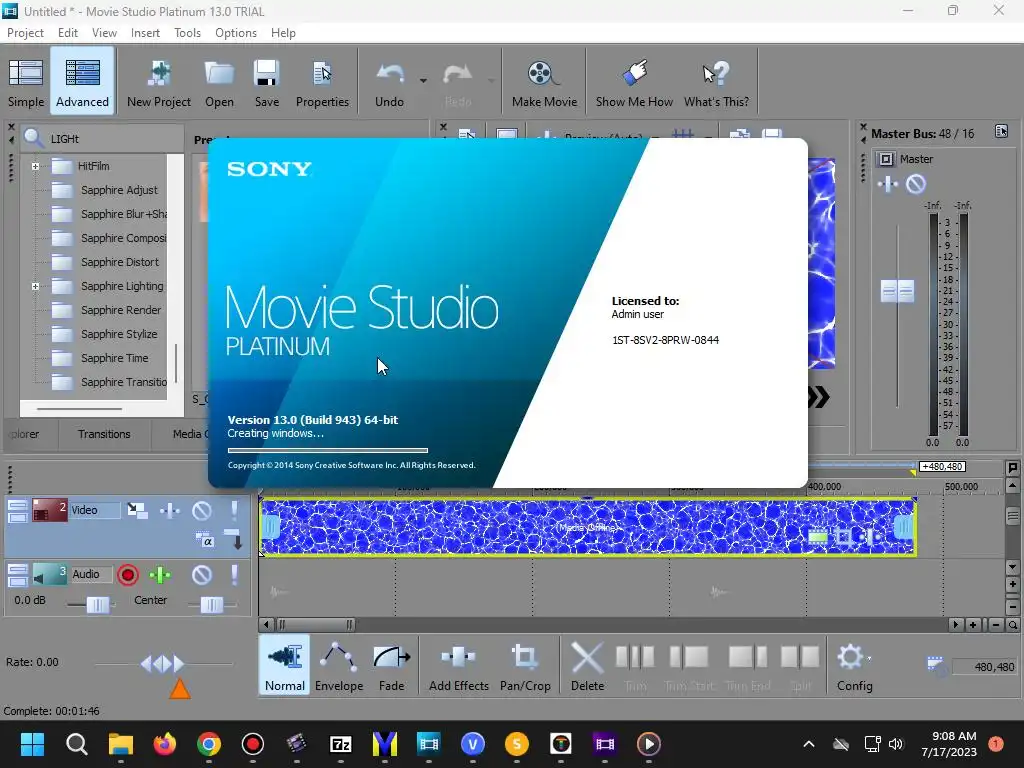Click the Video track name field
1024x768 pixels.
95,510
